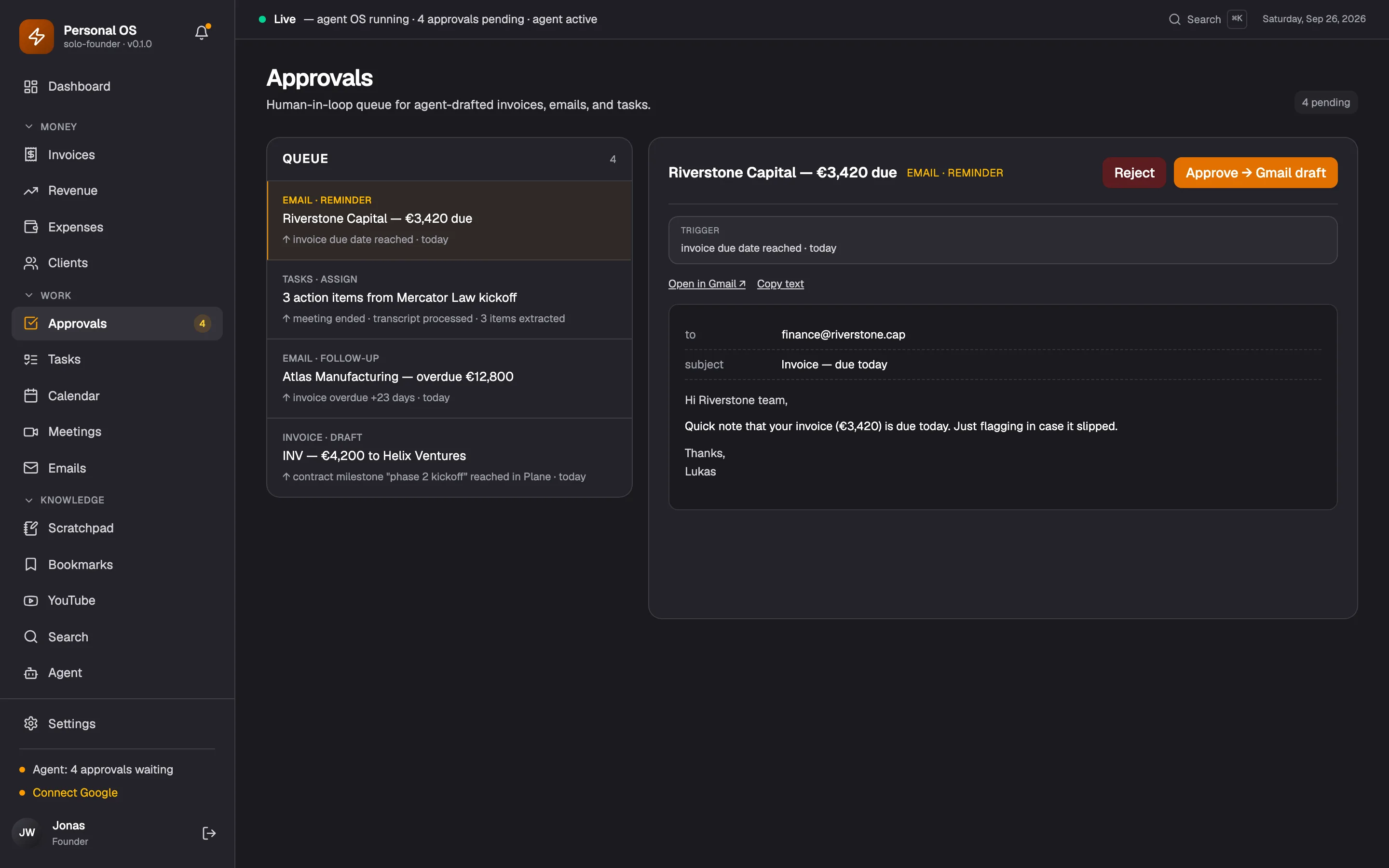1389x868 pixels.
Task: Select Atlas Manufacturing overdue follow-up
Action: (449, 379)
